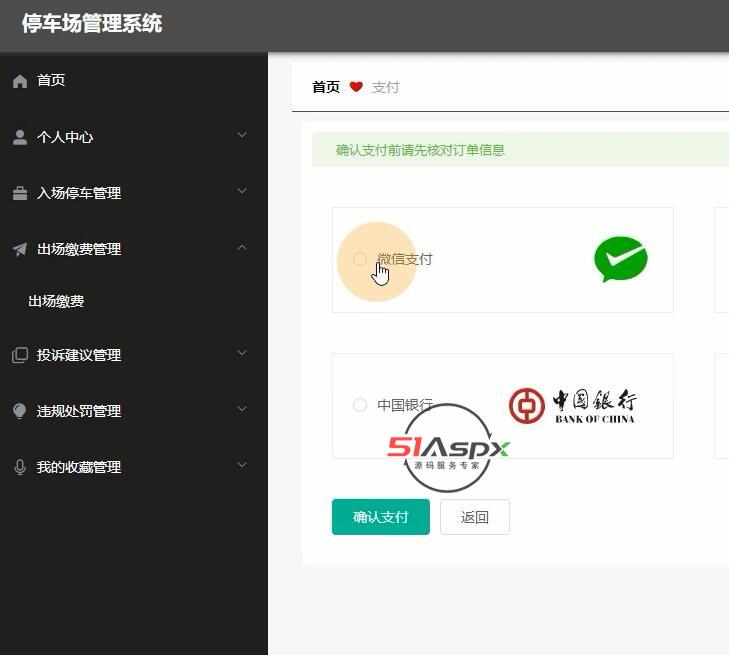Click the home icon in the sidebar
The width and height of the screenshot is (729, 655).
click(x=20, y=81)
